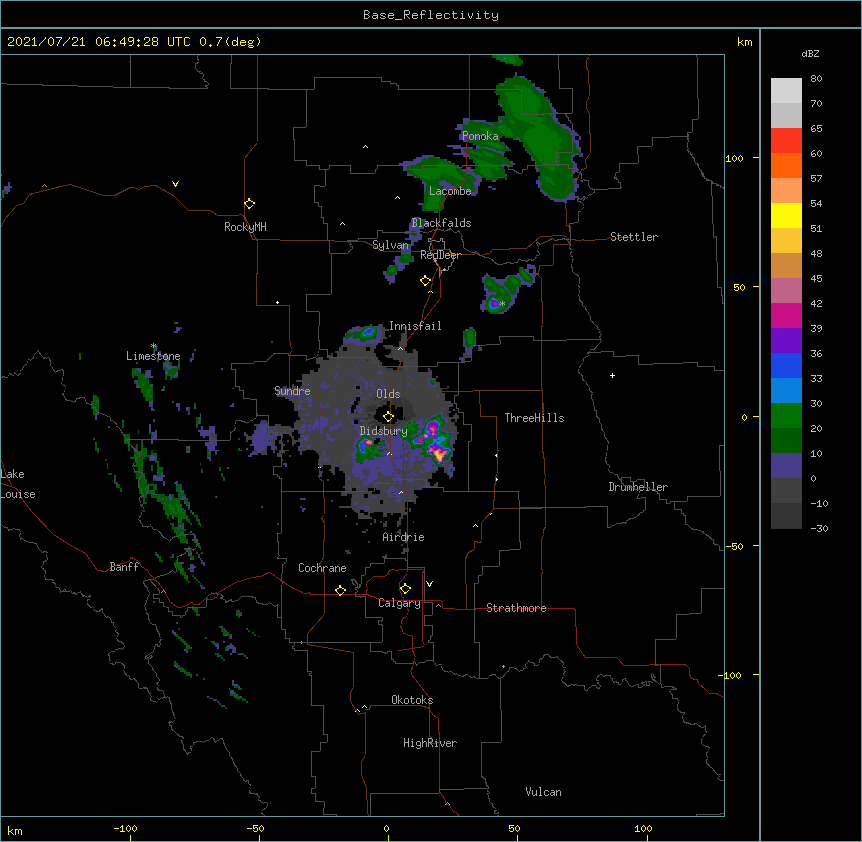The image size is (862, 842).
Task: Click the white 80 dBZ color swatch
Action: (786, 91)
